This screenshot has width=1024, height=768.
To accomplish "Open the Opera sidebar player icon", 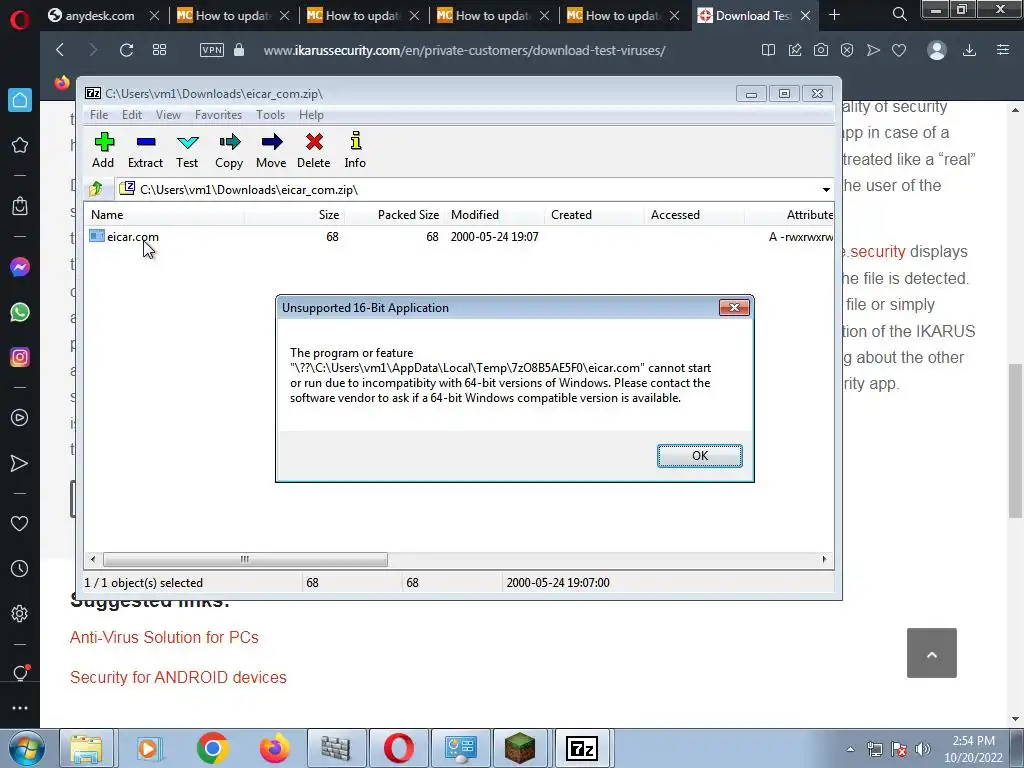I will tap(20, 418).
